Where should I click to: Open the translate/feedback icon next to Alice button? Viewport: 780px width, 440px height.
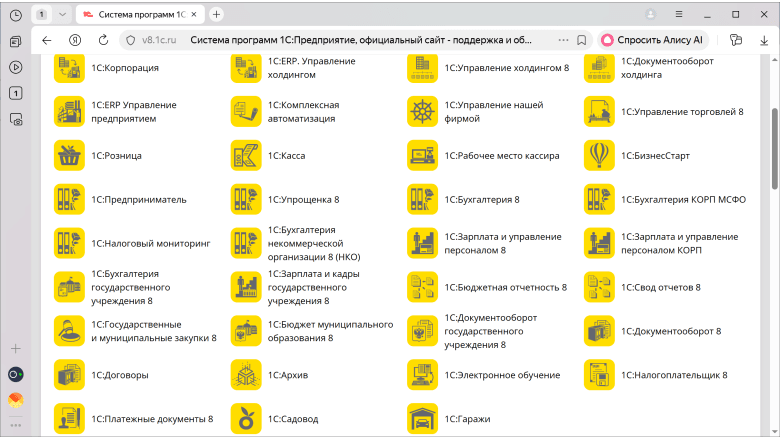(736, 40)
